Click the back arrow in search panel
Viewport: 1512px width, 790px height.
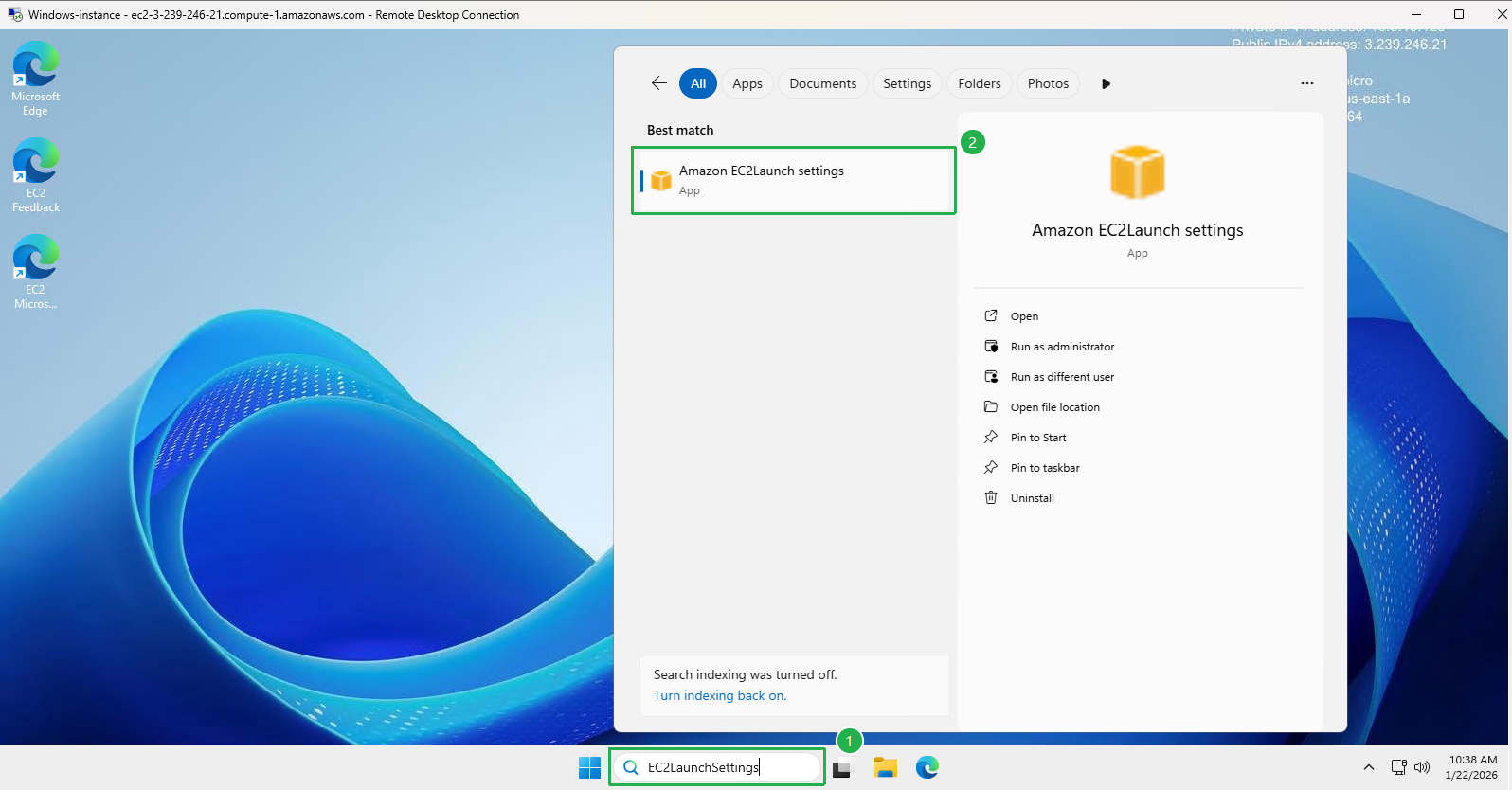pyautogui.click(x=659, y=83)
